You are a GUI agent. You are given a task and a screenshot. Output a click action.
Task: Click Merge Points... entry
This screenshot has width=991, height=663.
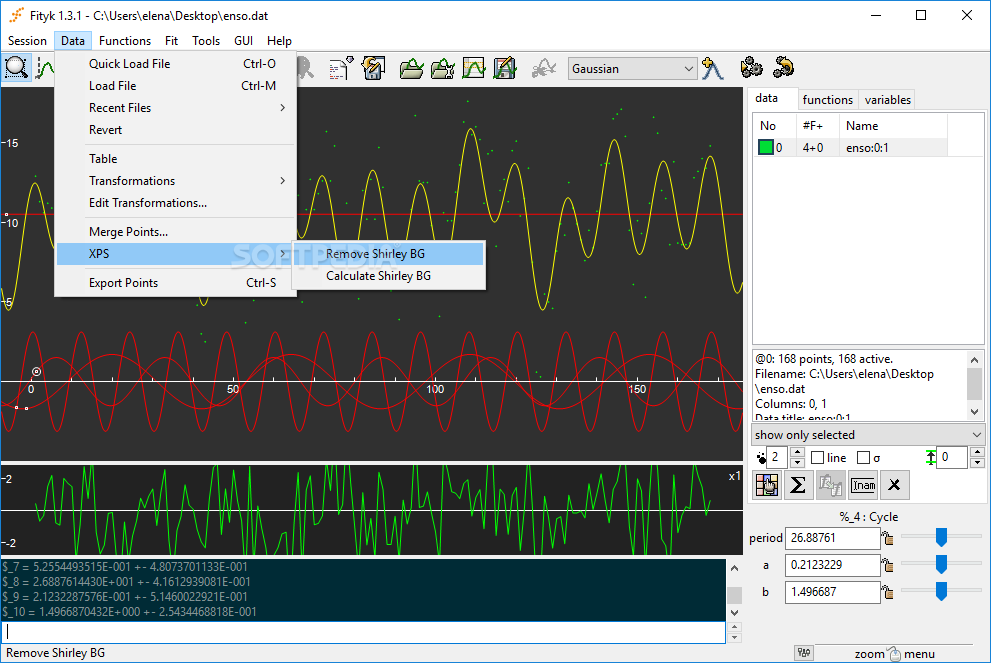(x=175, y=232)
